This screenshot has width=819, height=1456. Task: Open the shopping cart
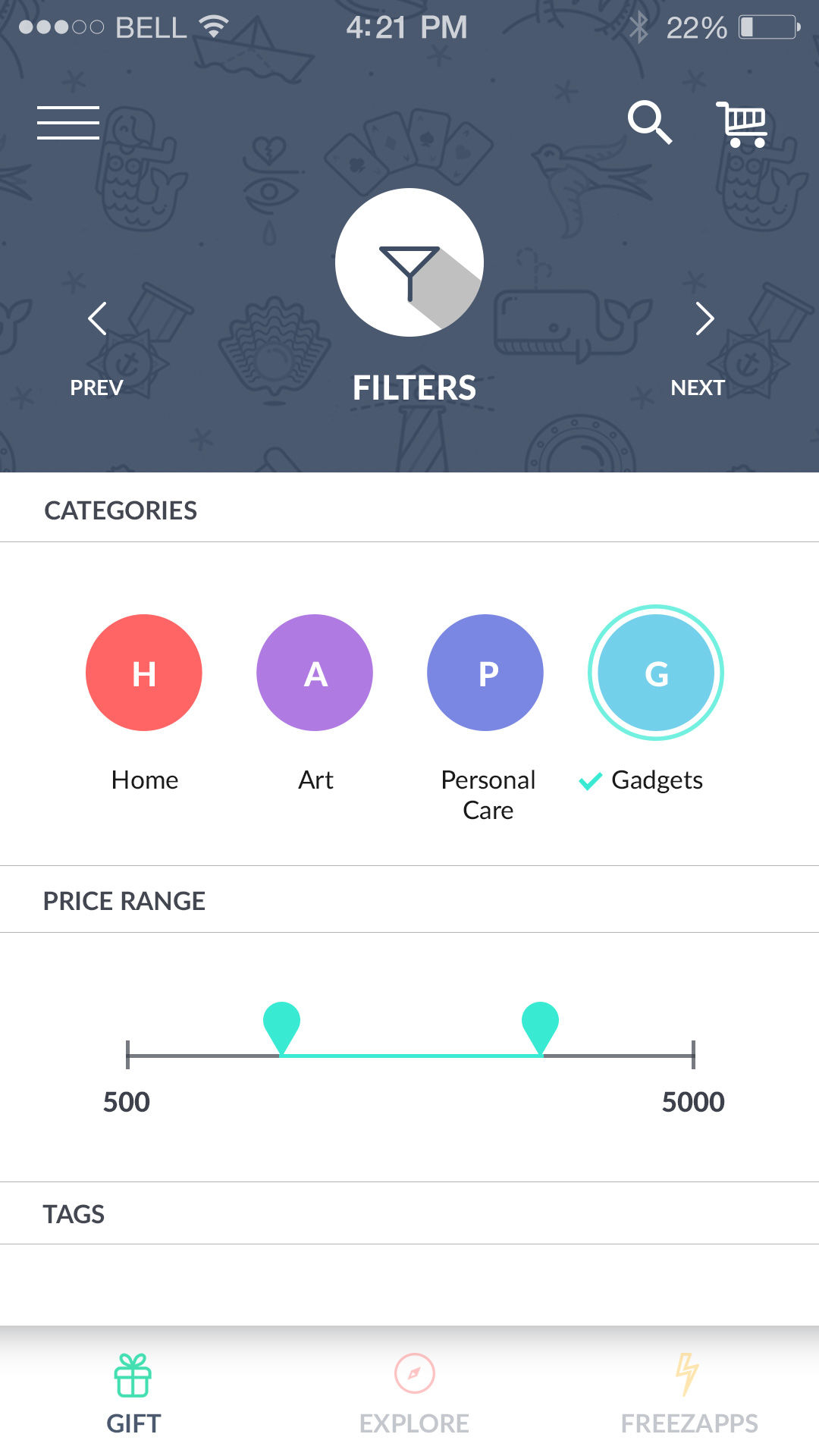point(742,124)
